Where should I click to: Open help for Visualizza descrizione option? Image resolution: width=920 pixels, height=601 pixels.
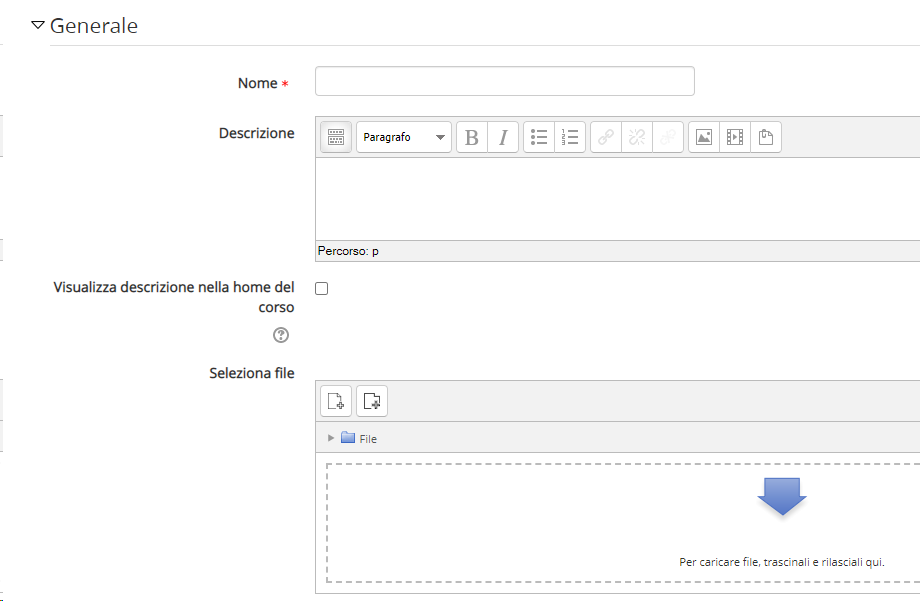click(x=281, y=335)
